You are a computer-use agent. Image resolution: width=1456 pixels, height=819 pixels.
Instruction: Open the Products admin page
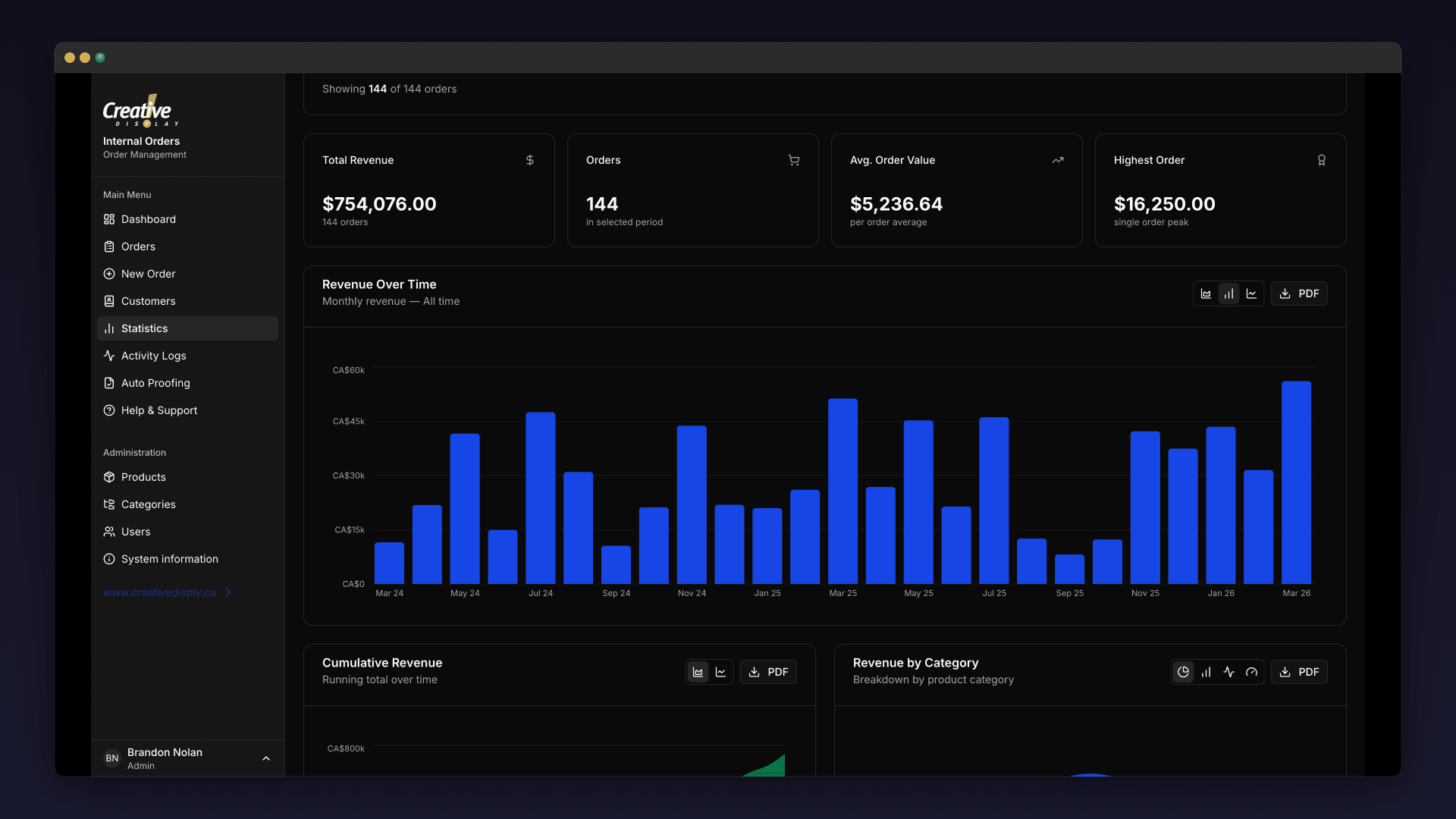pyautogui.click(x=143, y=477)
